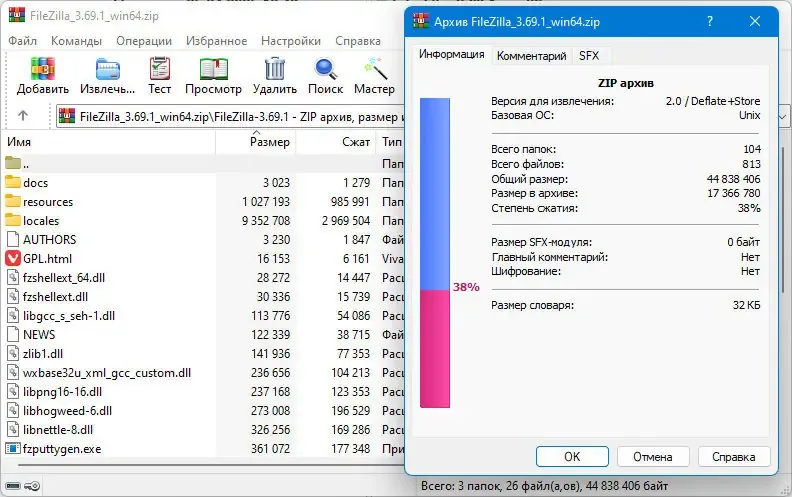Click the zlib1.dll file icon
Image resolution: width=792 pixels, height=497 pixels.
[13, 353]
